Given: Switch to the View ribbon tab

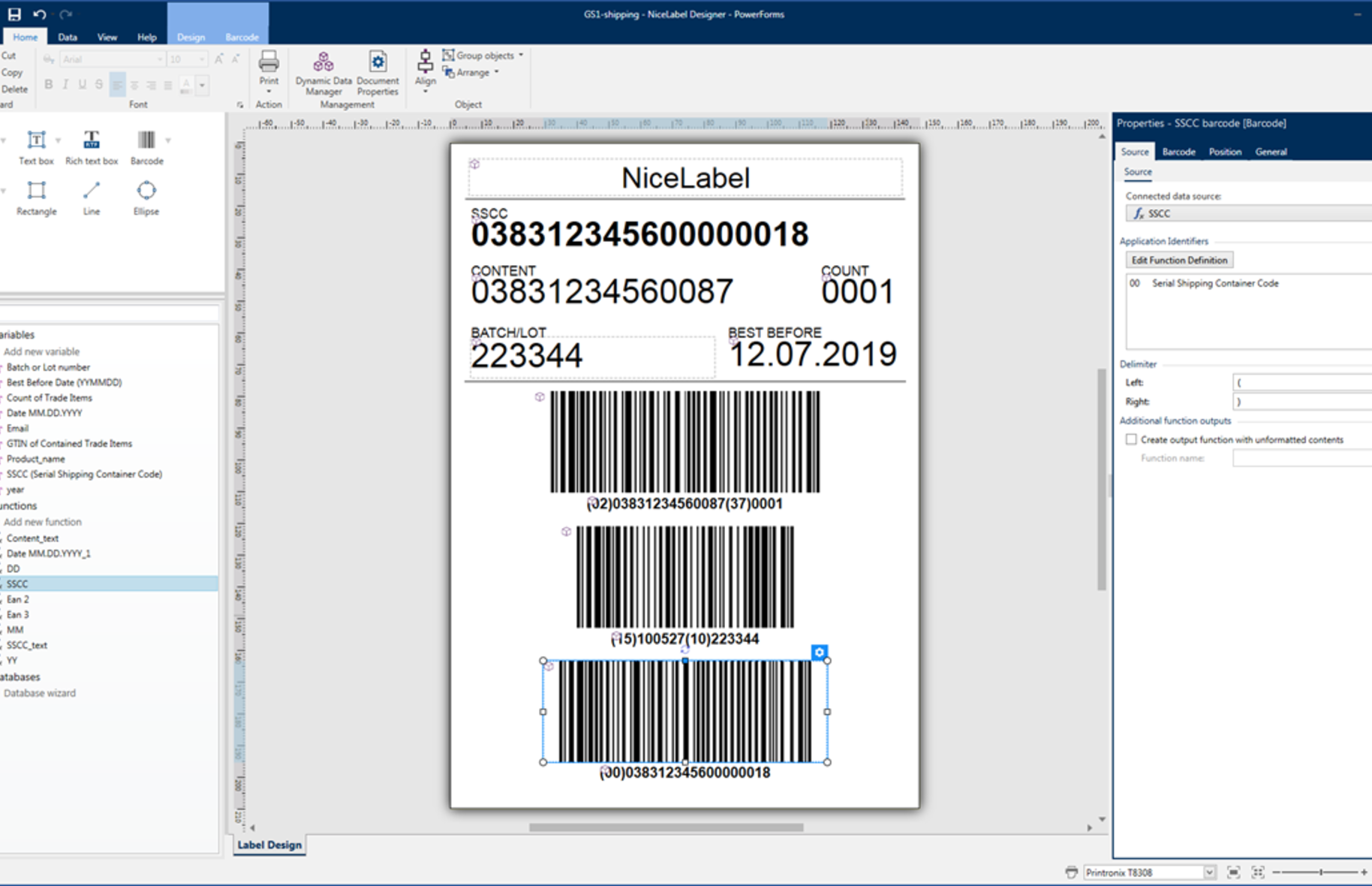Looking at the screenshot, I should 107,36.
